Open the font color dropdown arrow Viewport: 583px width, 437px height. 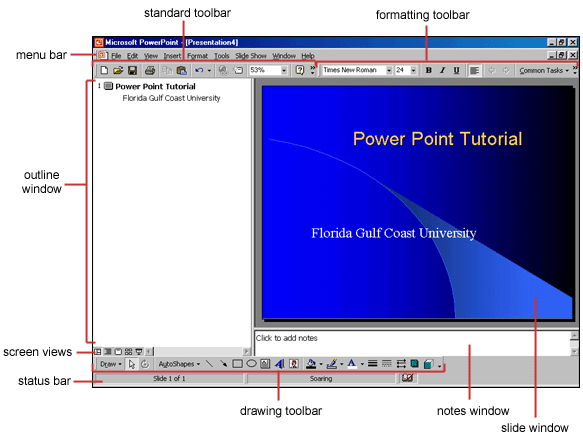(362, 364)
